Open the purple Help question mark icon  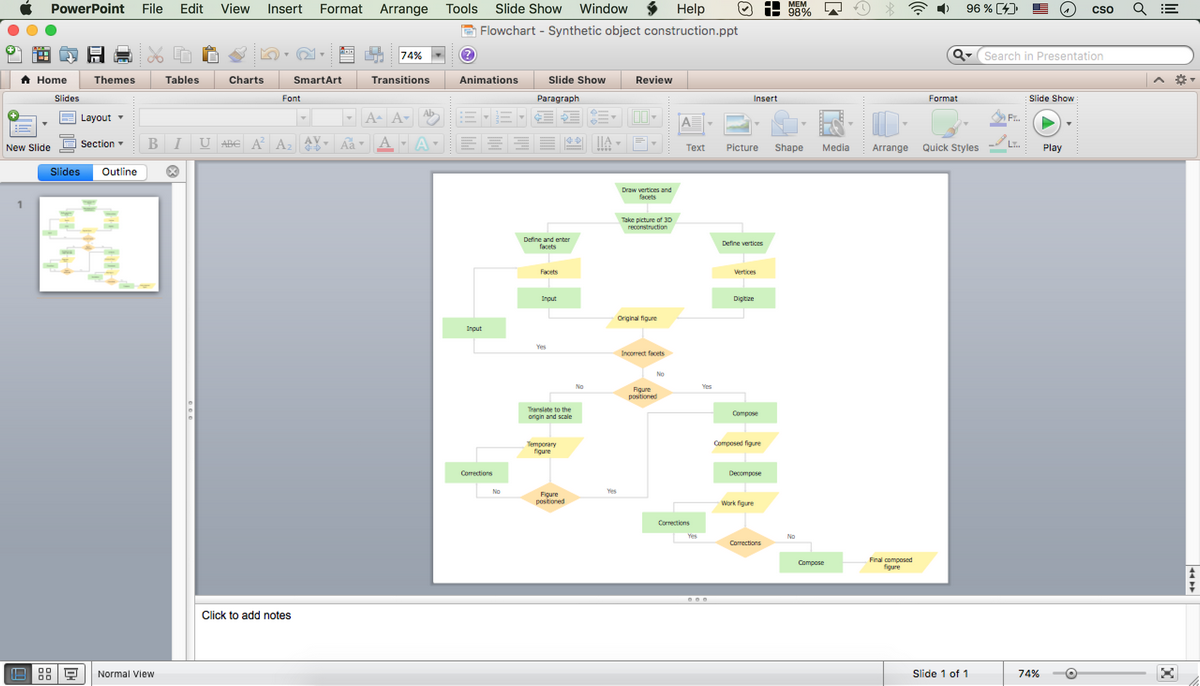point(467,55)
